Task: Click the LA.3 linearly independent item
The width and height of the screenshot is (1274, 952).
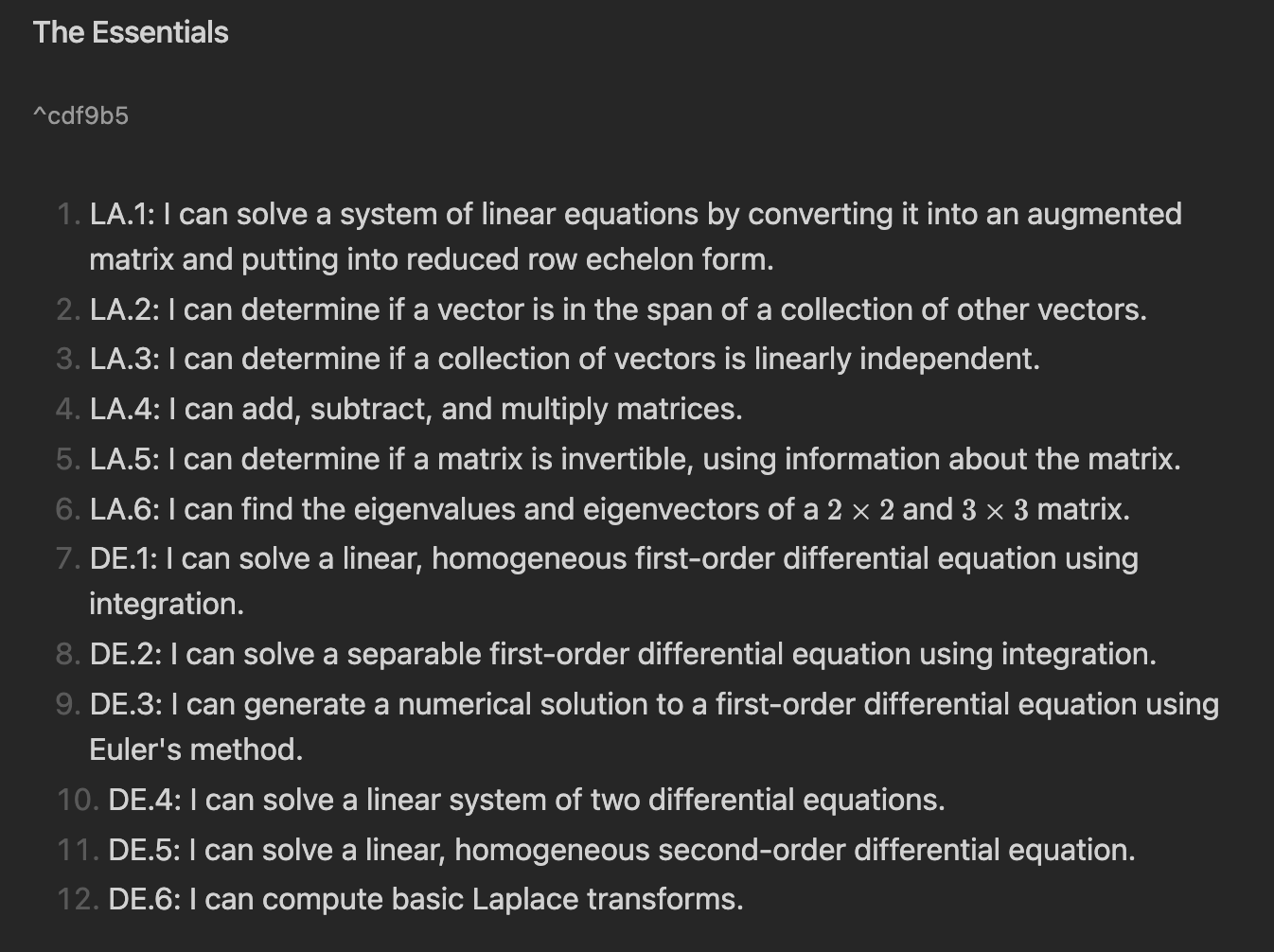Action: [x=564, y=359]
